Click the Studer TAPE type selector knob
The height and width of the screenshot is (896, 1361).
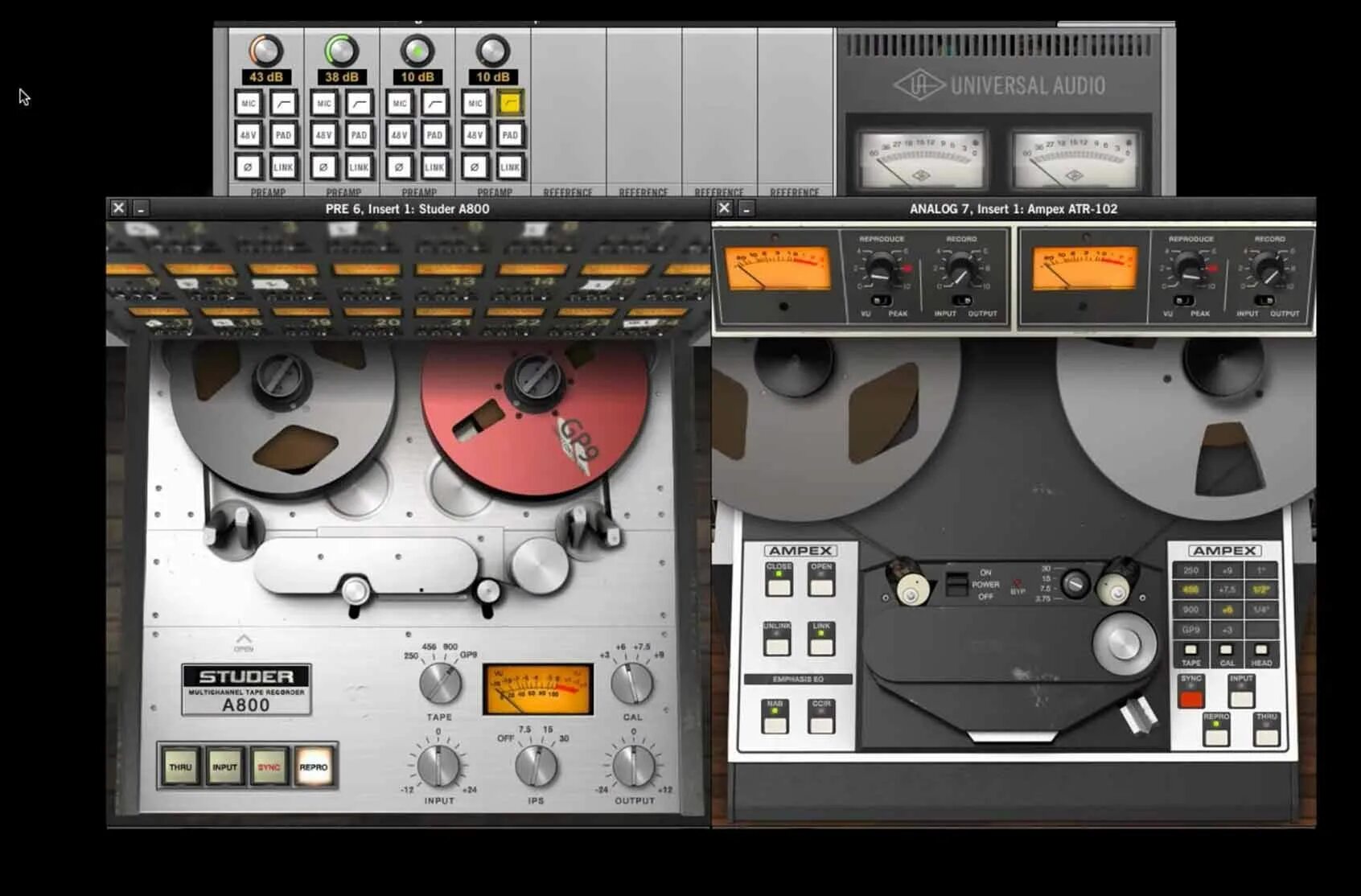click(x=440, y=684)
